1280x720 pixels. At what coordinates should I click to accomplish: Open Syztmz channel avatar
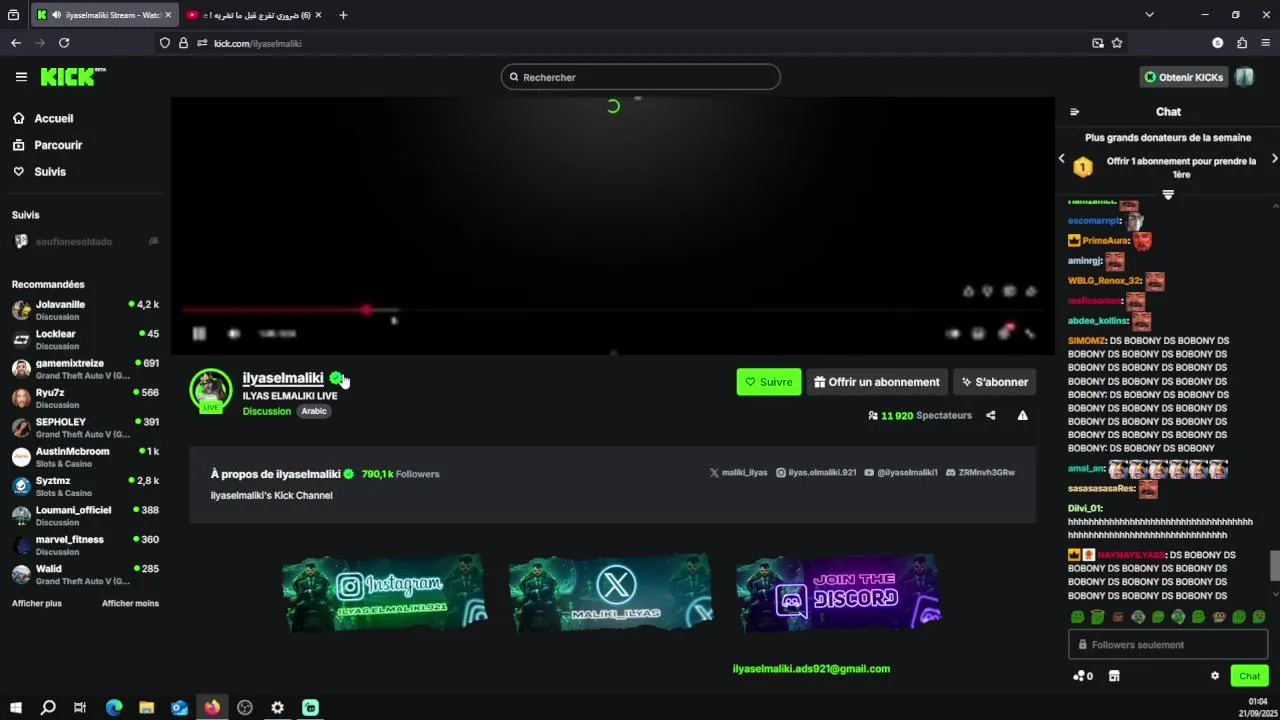click(21, 486)
